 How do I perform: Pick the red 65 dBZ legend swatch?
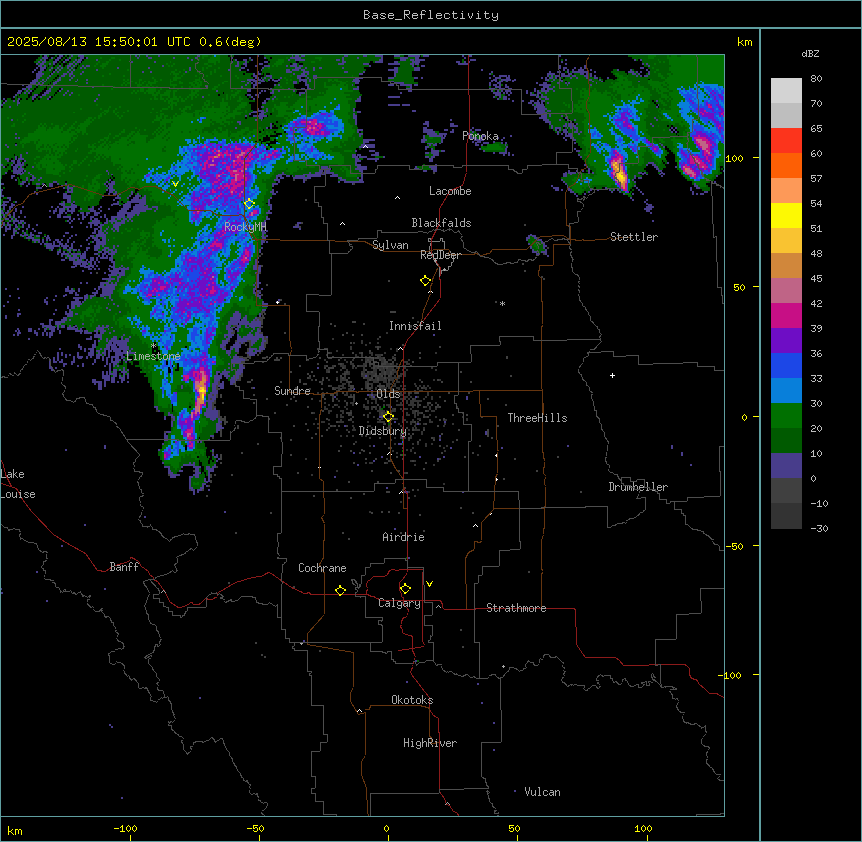(786, 141)
